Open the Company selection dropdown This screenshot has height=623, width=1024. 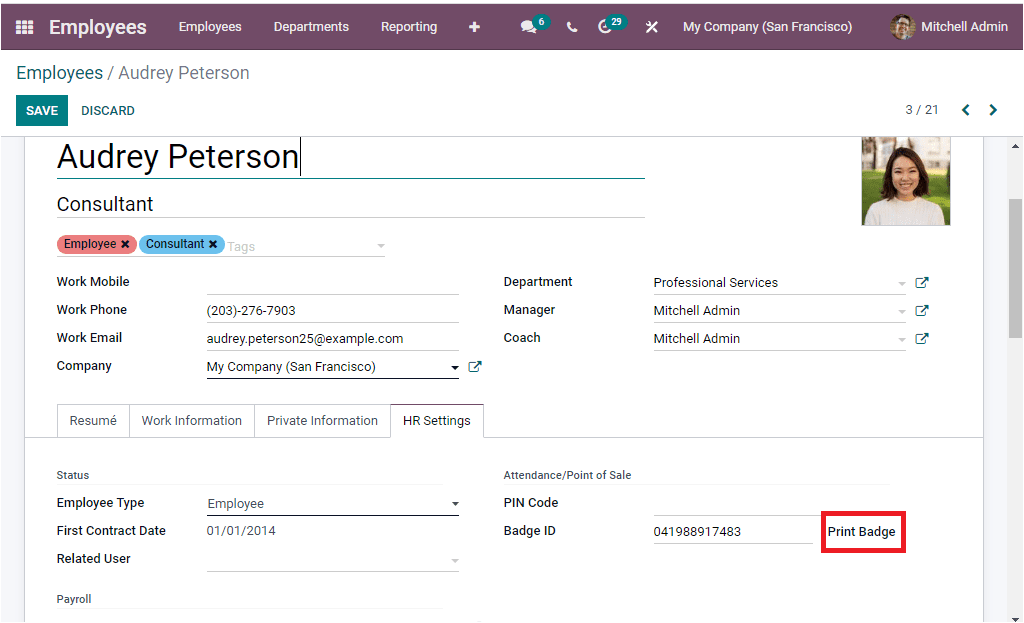(455, 366)
